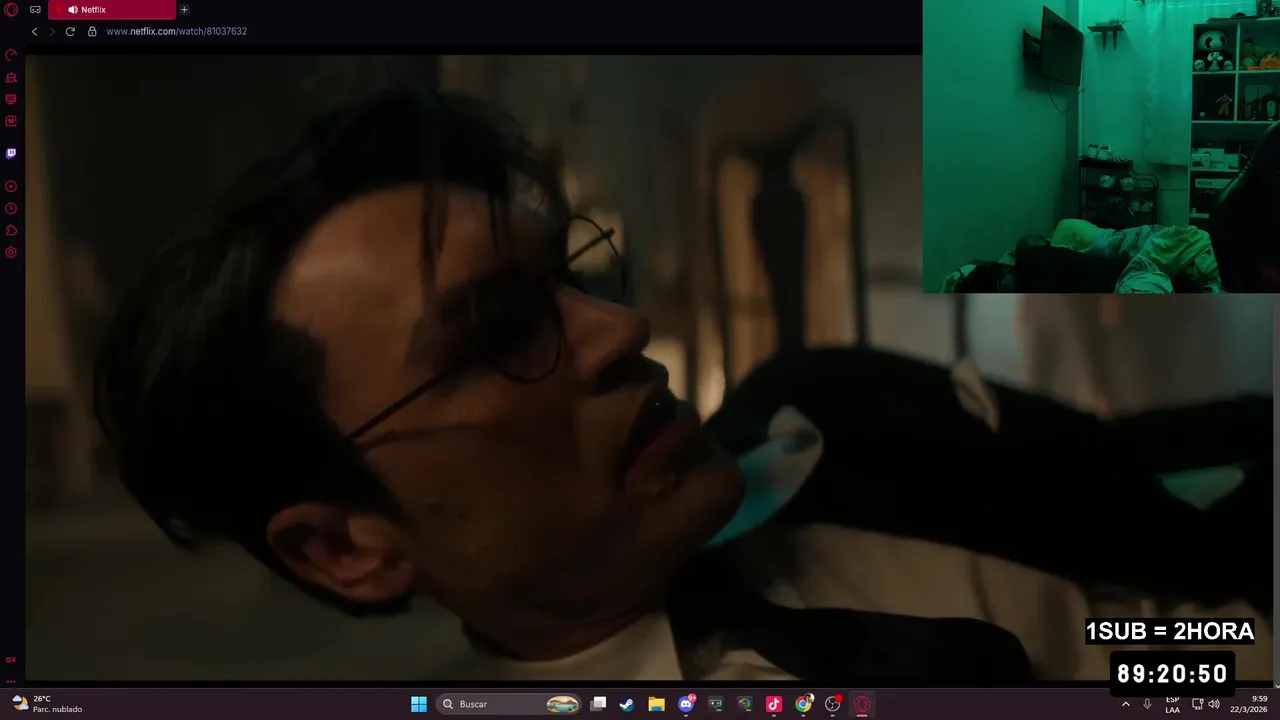Image resolution: width=1280 pixels, height=720 pixels.
Task: Go back to previous page
Action: point(34,31)
